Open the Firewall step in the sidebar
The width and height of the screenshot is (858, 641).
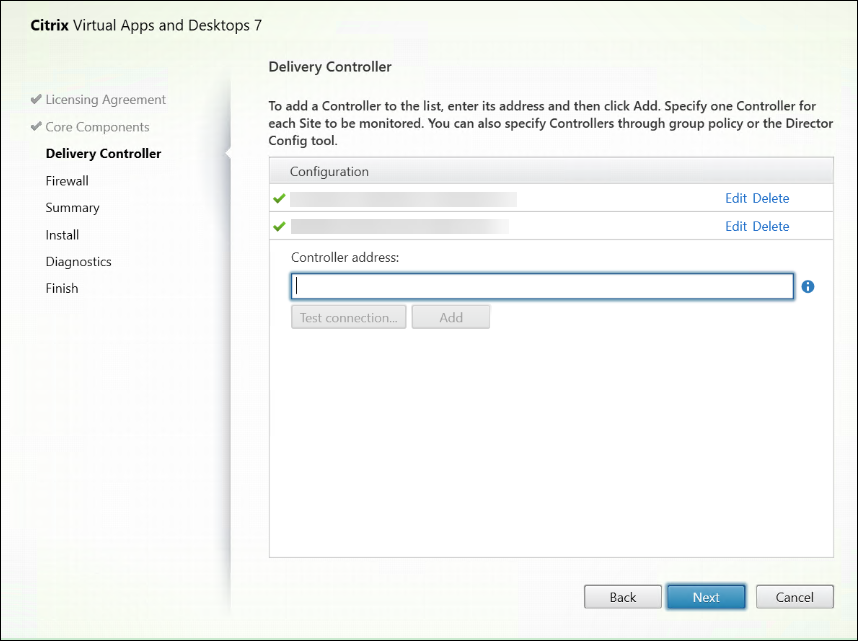click(66, 180)
